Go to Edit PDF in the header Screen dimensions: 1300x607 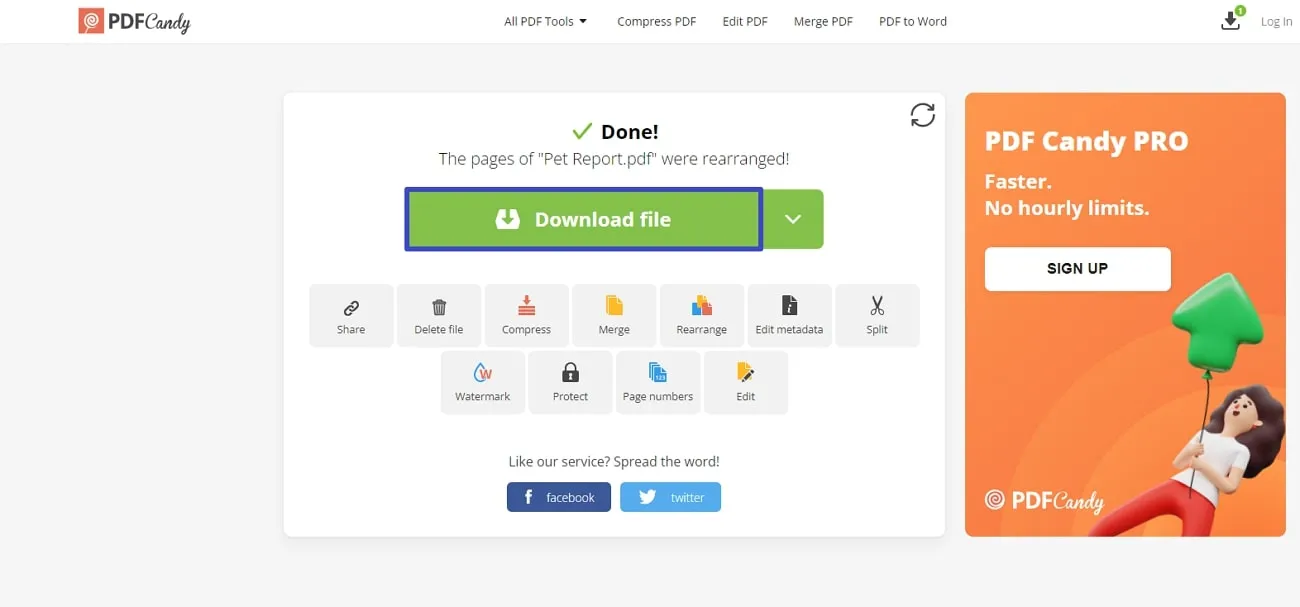745,21
